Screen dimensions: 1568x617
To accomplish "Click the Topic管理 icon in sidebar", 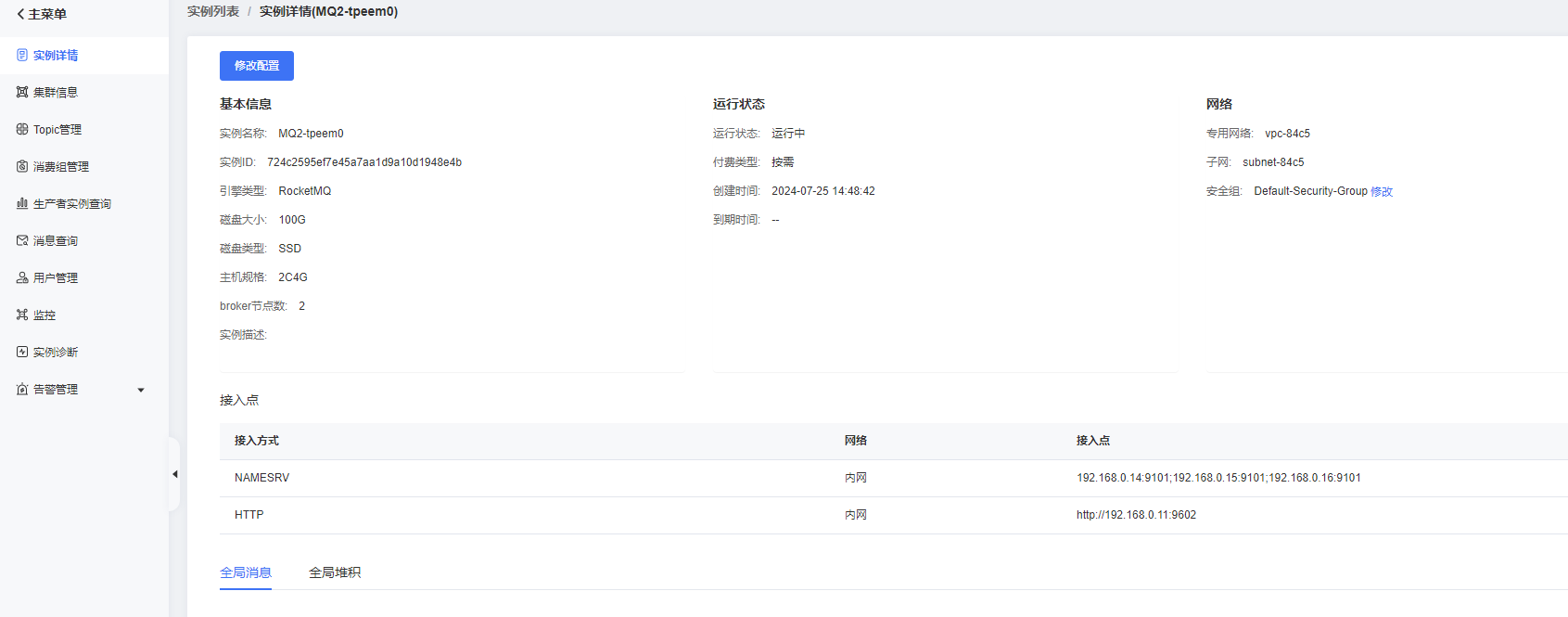I will 22,130.
